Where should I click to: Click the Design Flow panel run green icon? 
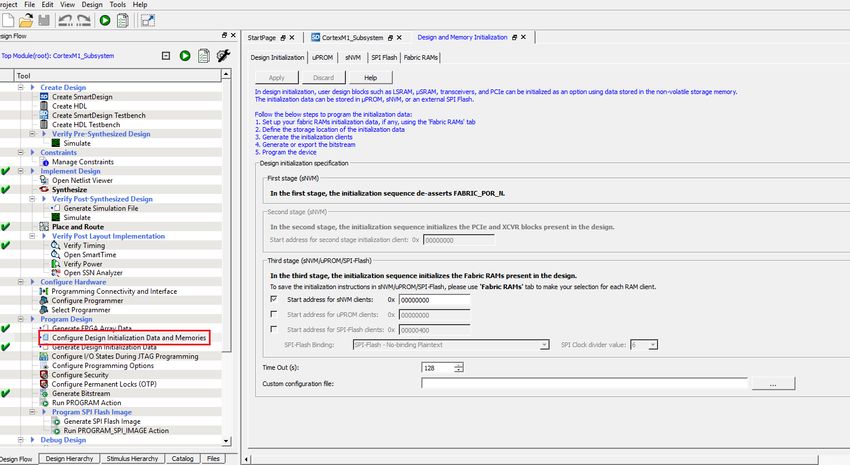tap(185, 56)
